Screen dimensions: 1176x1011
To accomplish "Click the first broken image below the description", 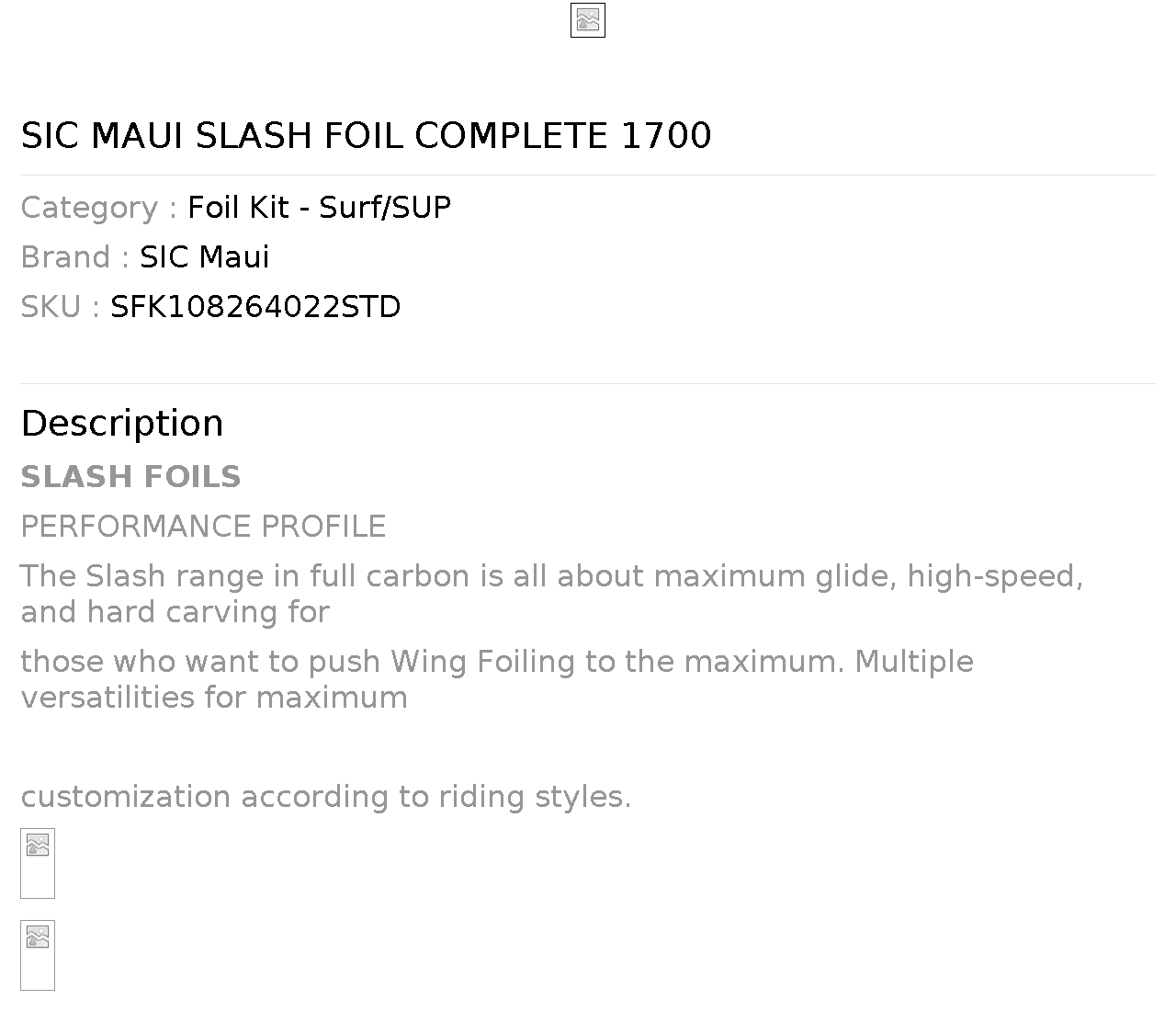I will [x=38, y=862].
